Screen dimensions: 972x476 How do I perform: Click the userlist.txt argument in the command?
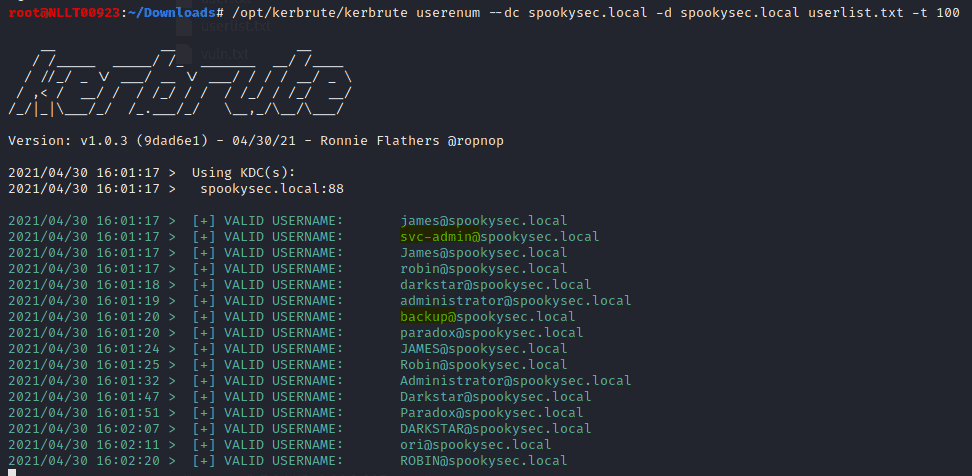pyautogui.click(x=855, y=12)
